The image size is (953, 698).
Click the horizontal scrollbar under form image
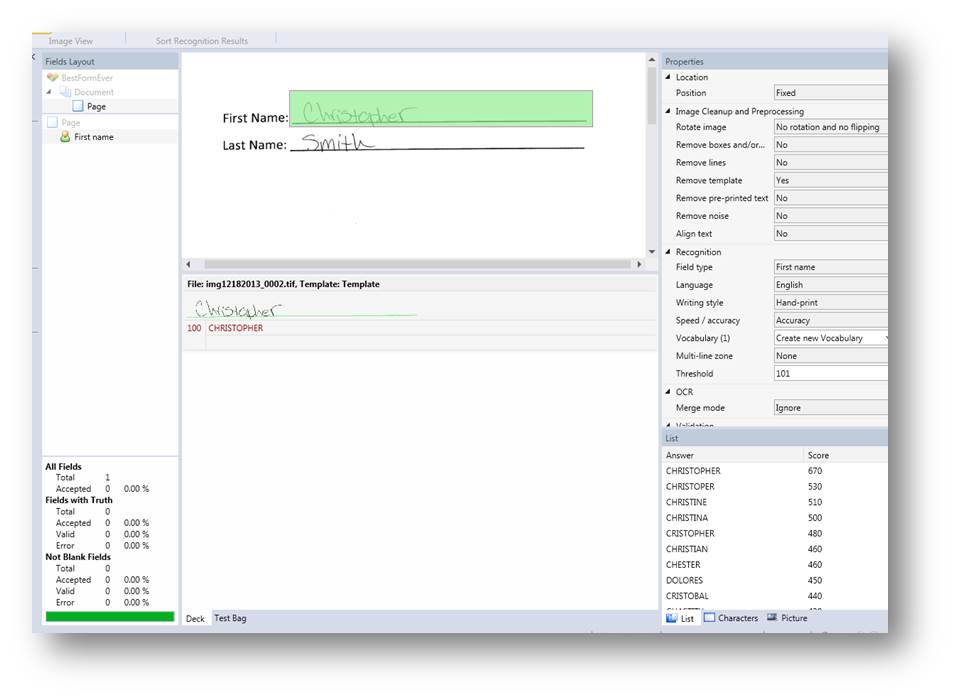[412, 264]
